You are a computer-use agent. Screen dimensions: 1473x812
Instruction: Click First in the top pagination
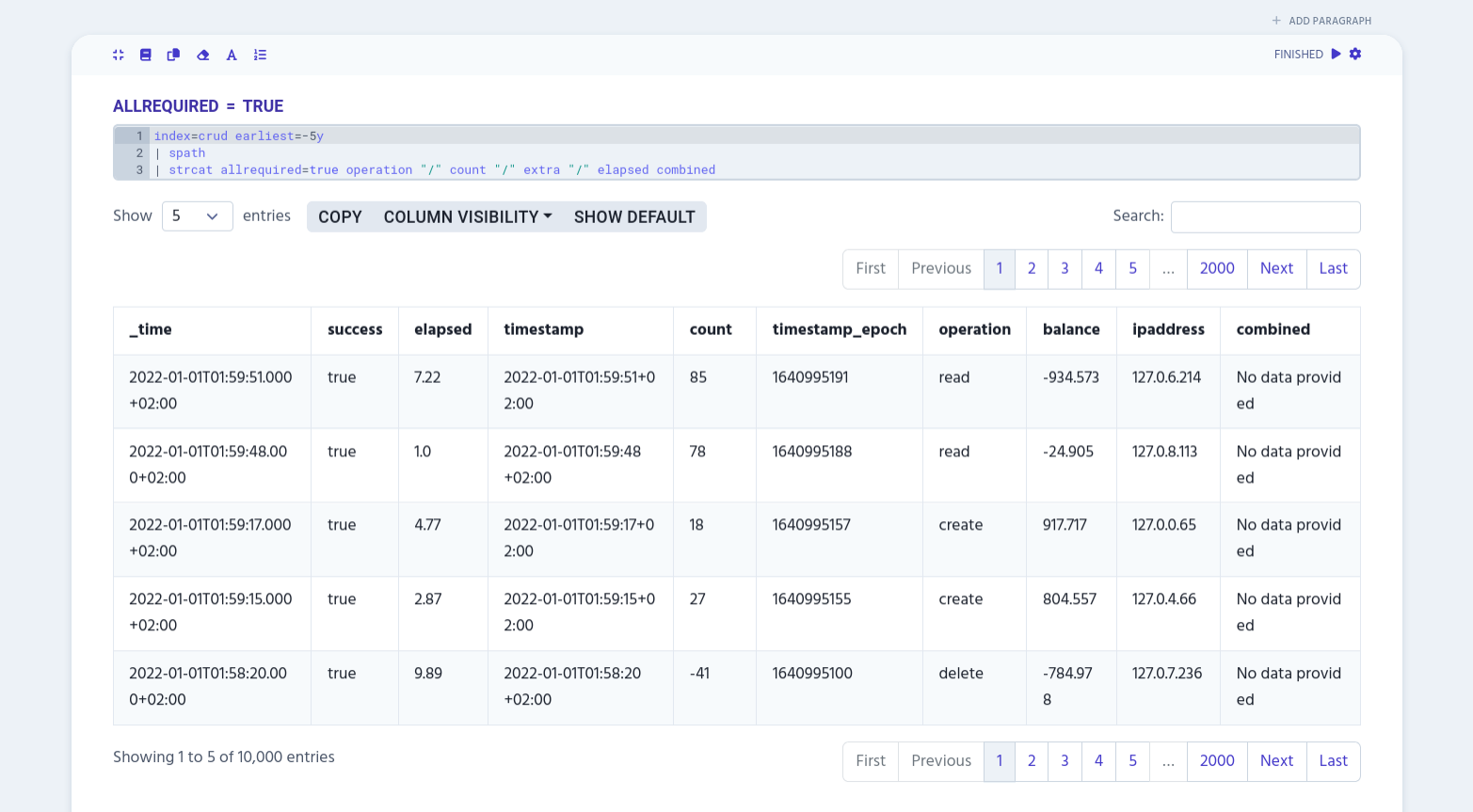pyautogui.click(x=871, y=269)
